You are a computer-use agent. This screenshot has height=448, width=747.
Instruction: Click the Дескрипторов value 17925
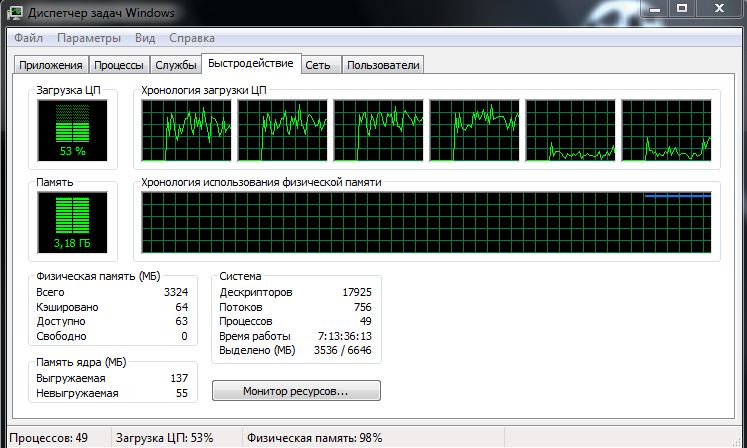pyautogui.click(x=357, y=292)
